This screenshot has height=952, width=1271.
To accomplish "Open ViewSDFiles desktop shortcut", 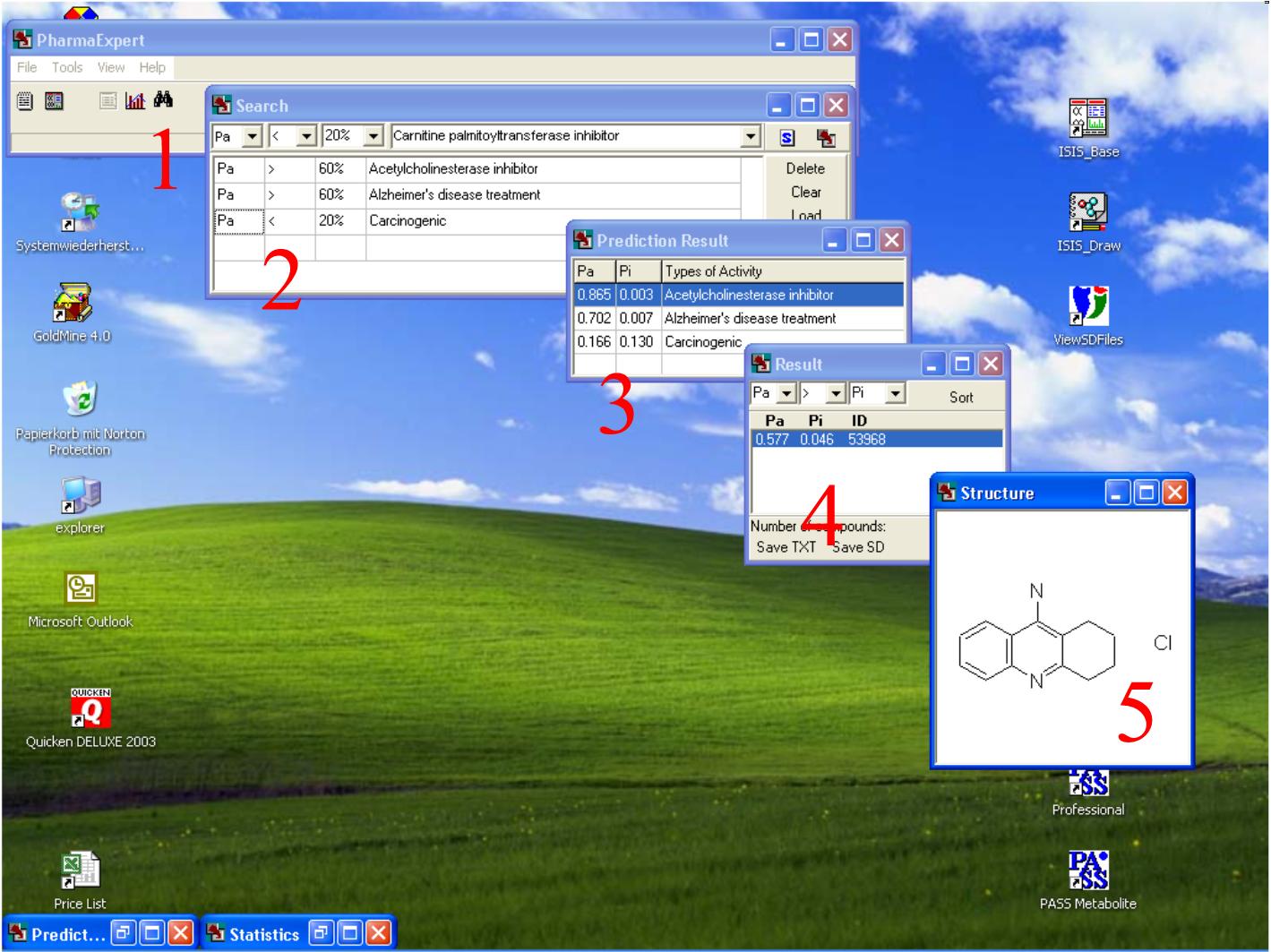I will coord(1088,316).
